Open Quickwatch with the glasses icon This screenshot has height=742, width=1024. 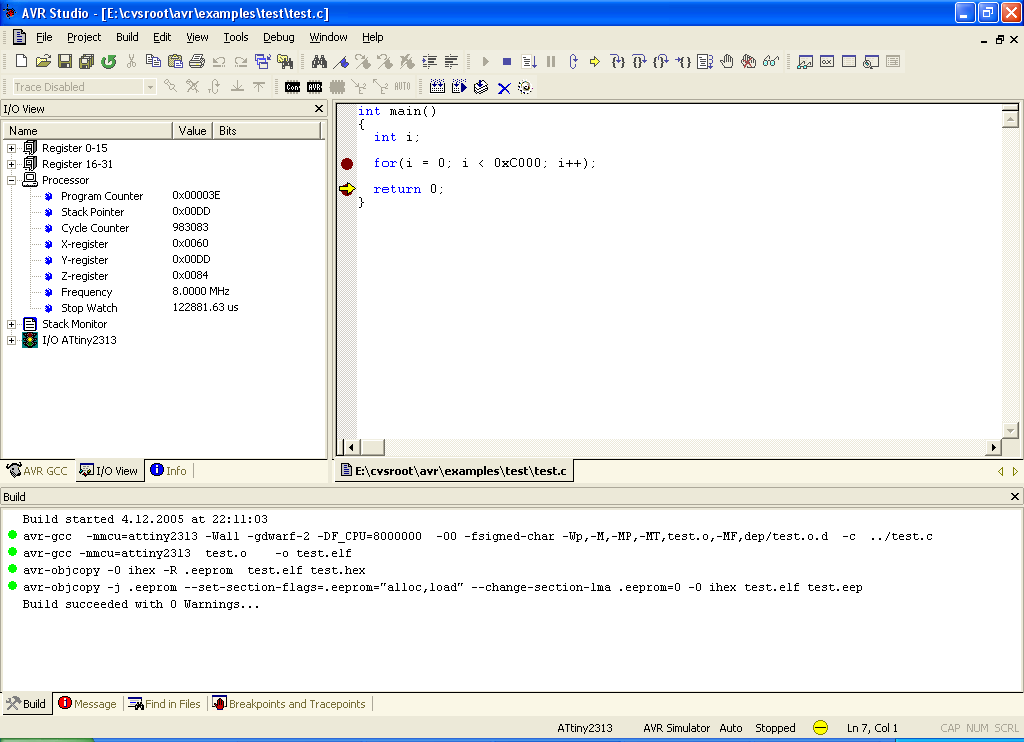pos(770,62)
